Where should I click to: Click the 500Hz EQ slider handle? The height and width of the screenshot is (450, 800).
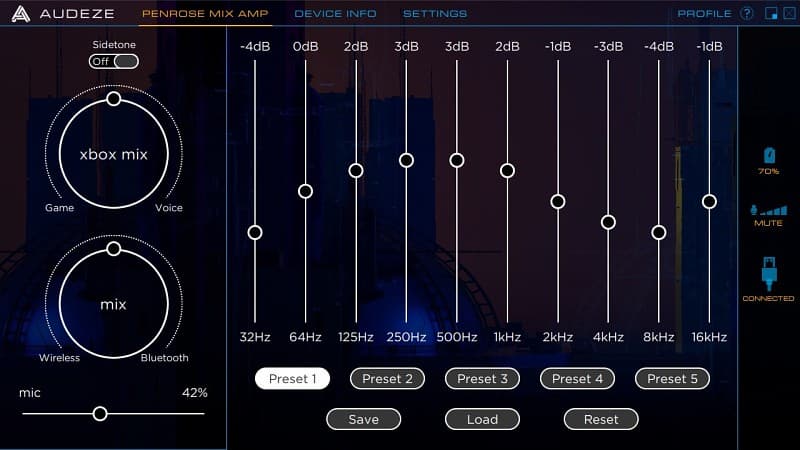[x=457, y=160]
